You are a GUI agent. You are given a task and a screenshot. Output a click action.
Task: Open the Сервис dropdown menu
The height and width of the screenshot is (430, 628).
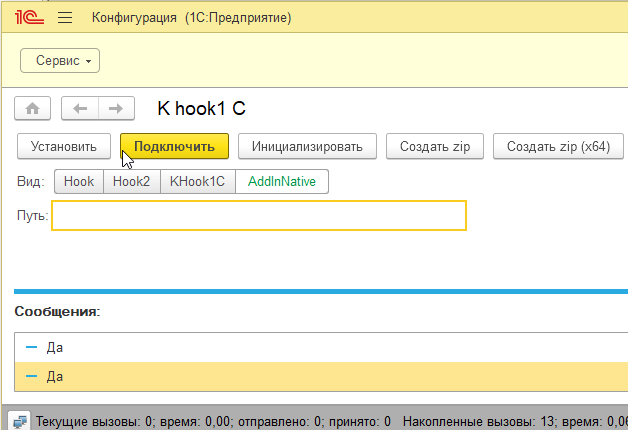(60, 60)
